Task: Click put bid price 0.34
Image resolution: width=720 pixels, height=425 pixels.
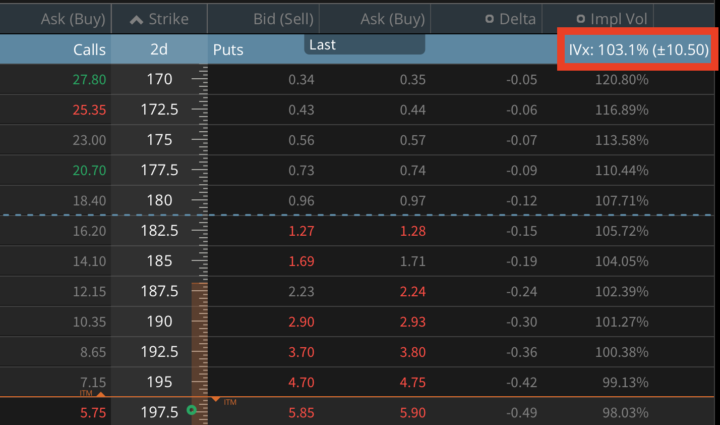Action: (x=301, y=79)
